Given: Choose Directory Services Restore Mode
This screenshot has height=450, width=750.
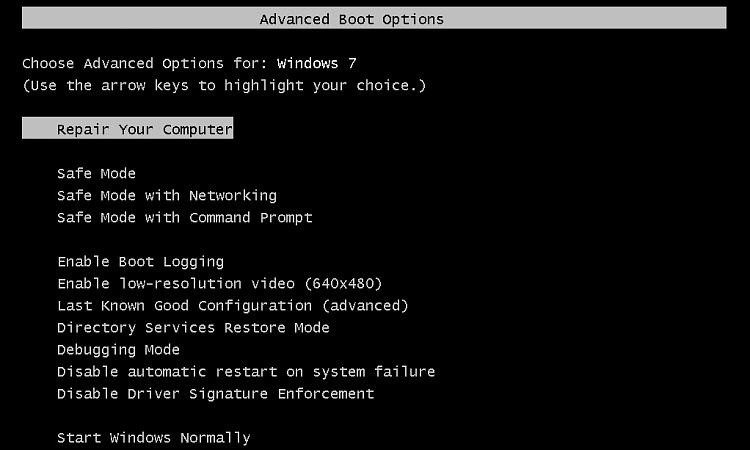Looking at the screenshot, I should tap(193, 327).
